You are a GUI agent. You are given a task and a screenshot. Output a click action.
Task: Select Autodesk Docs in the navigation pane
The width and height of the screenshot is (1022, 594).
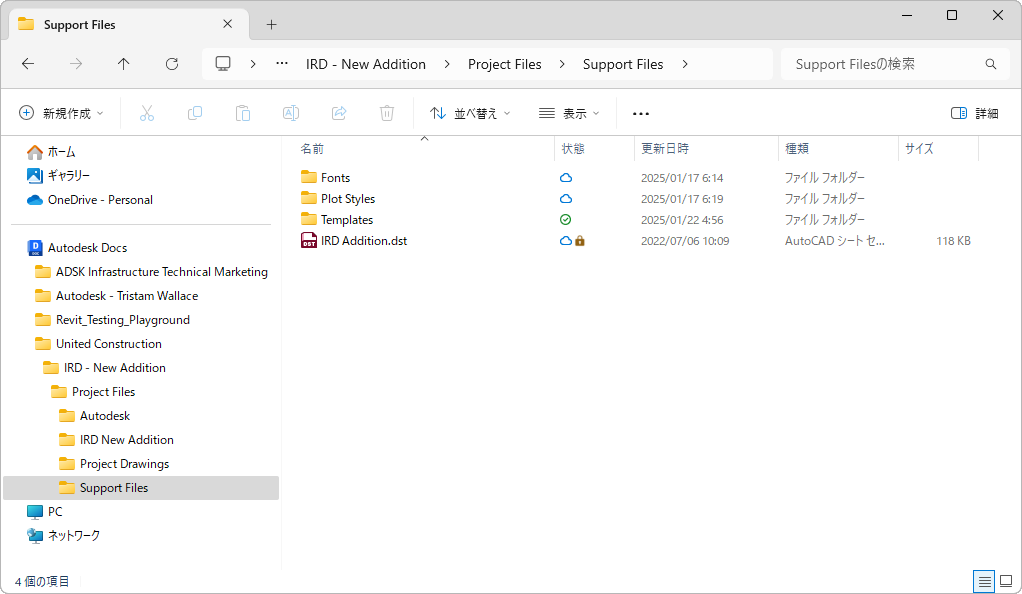click(x=77, y=248)
